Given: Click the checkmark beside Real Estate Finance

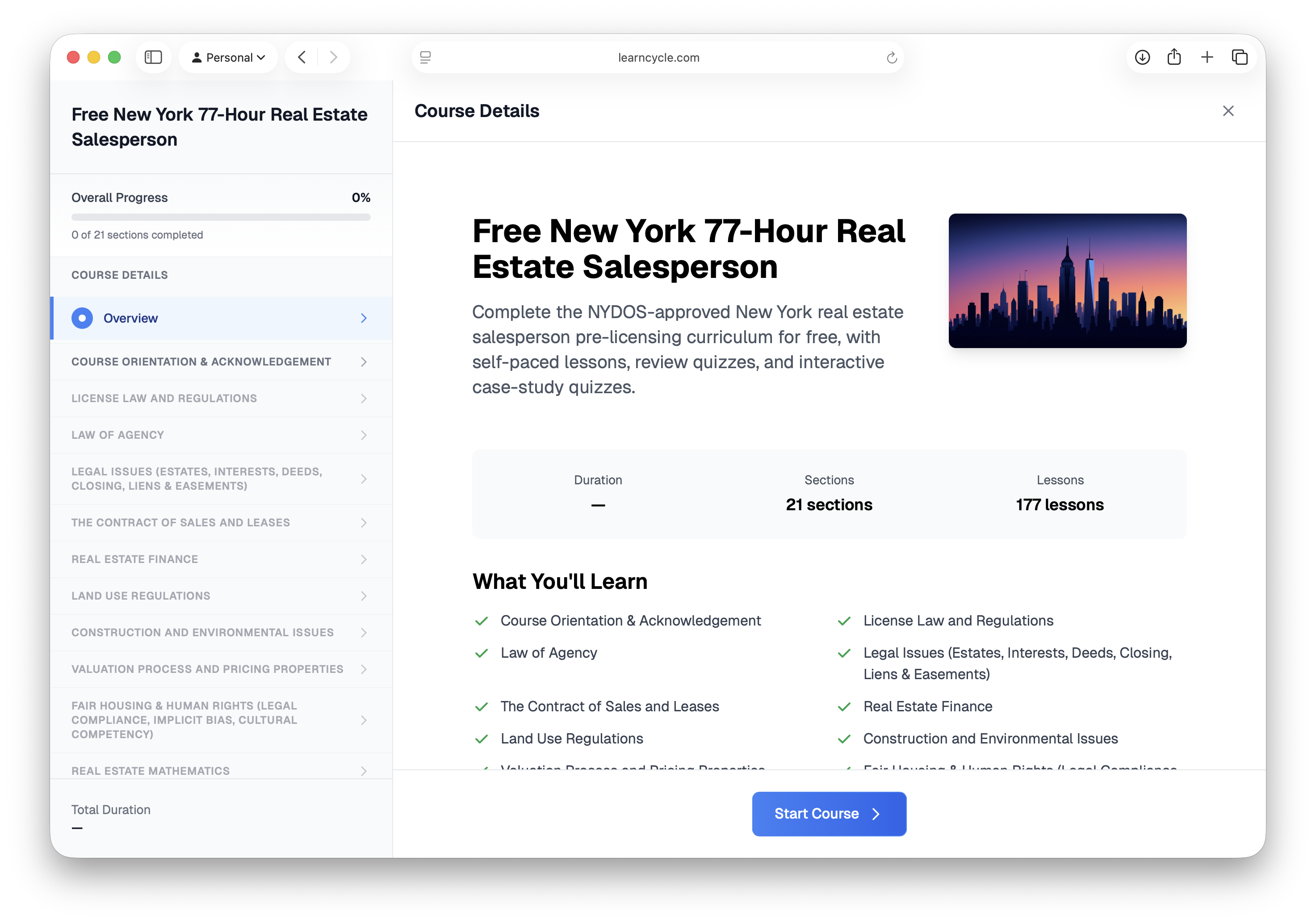Looking at the screenshot, I should 844,706.
